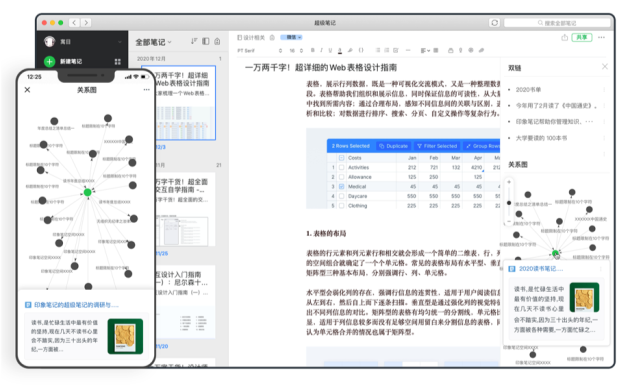Click the green 共享 share button

click(581, 37)
